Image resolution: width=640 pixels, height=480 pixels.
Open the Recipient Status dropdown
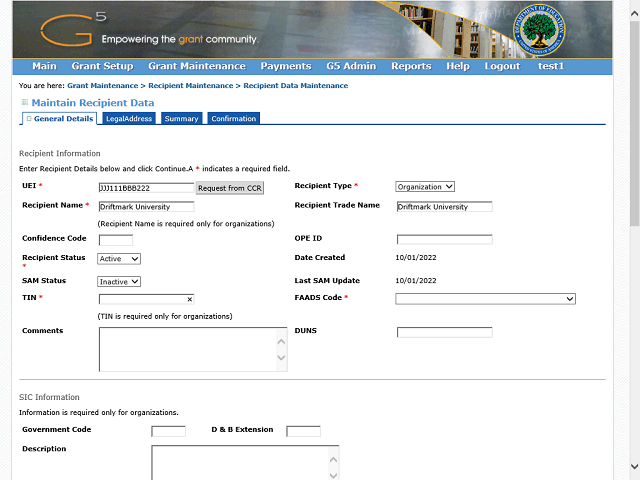[119, 259]
